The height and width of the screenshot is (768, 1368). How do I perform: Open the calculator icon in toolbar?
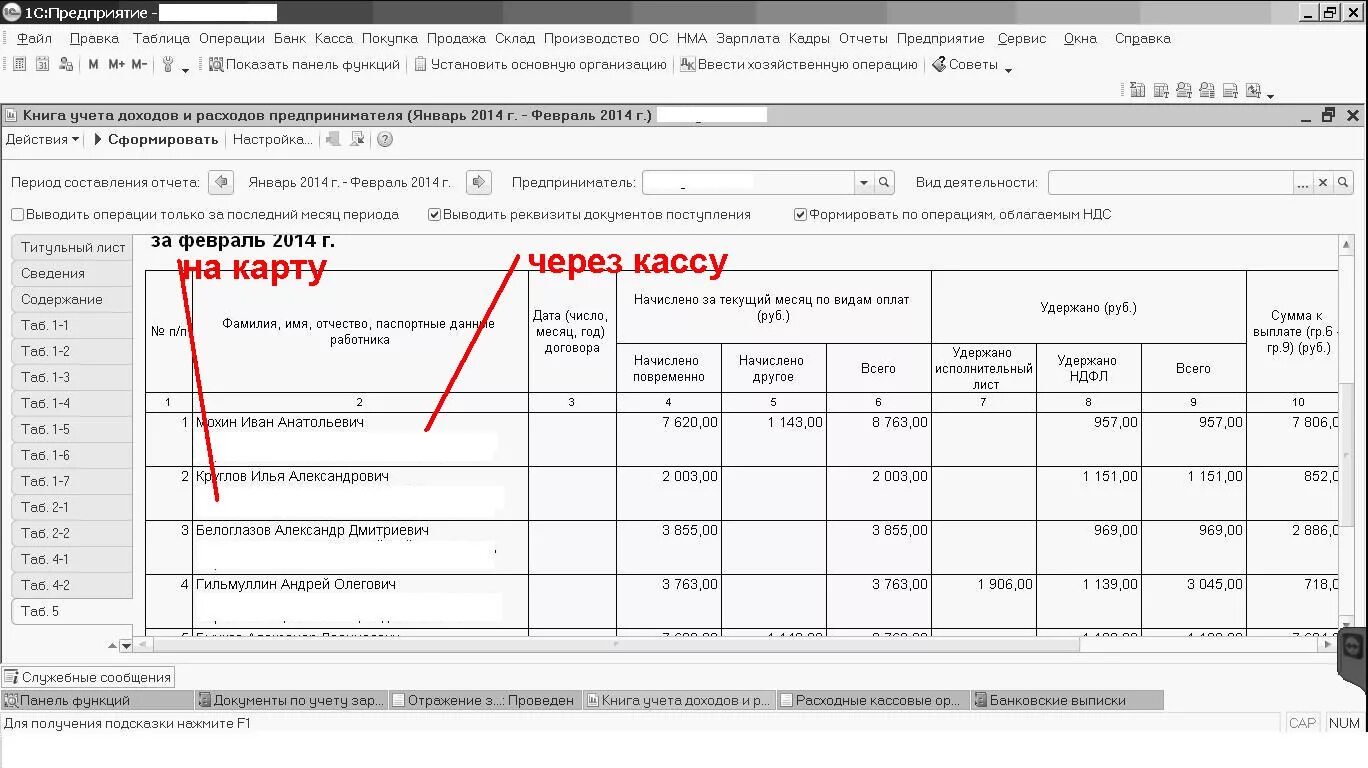(19, 65)
